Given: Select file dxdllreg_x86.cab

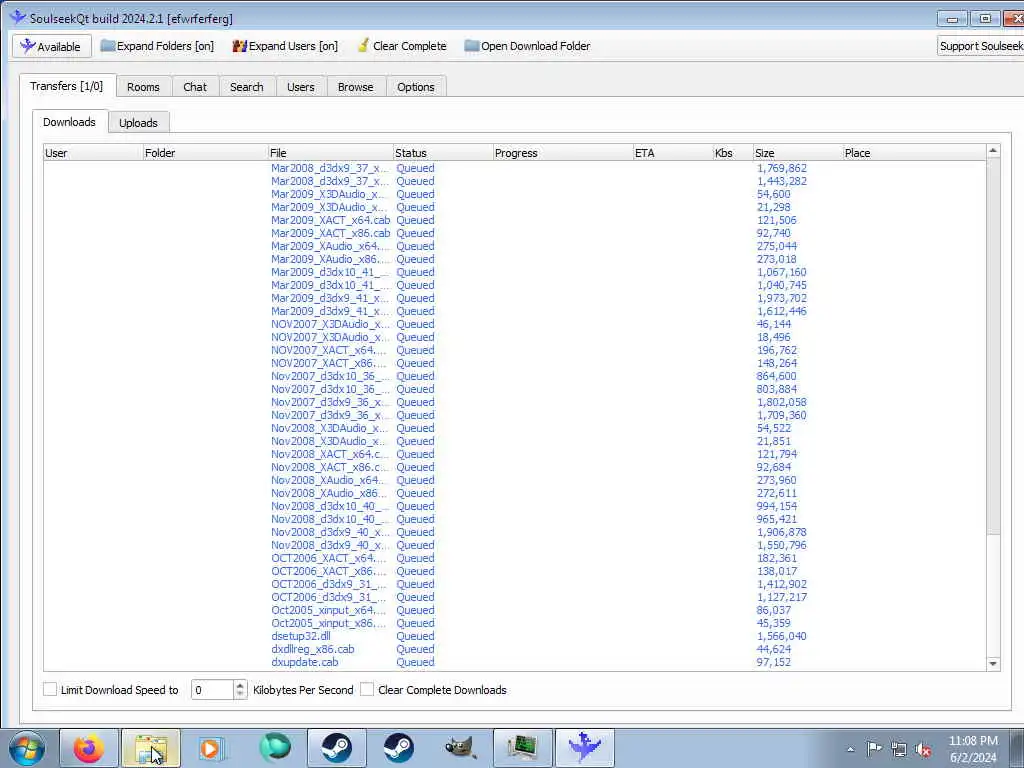Looking at the screenshot, I should point(313,649).
